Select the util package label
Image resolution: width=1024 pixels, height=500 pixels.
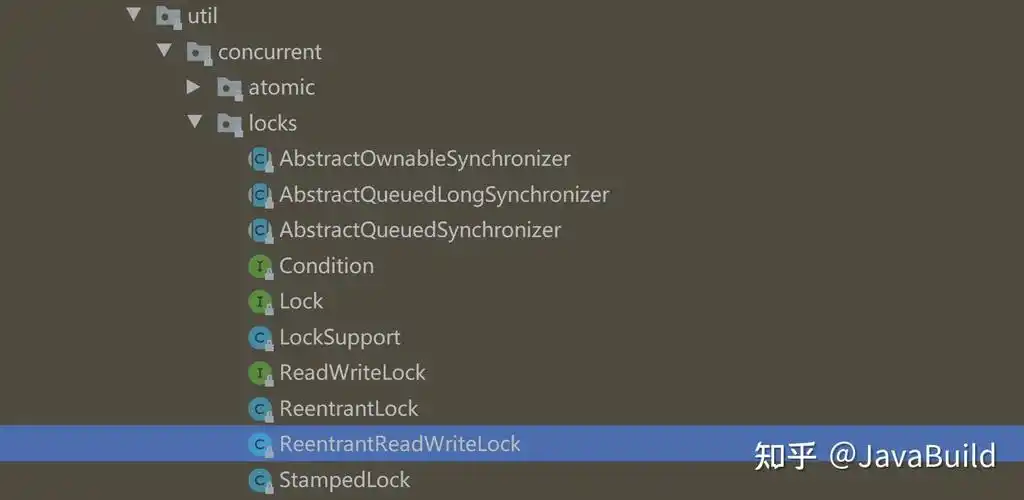(x=202, y=16)
